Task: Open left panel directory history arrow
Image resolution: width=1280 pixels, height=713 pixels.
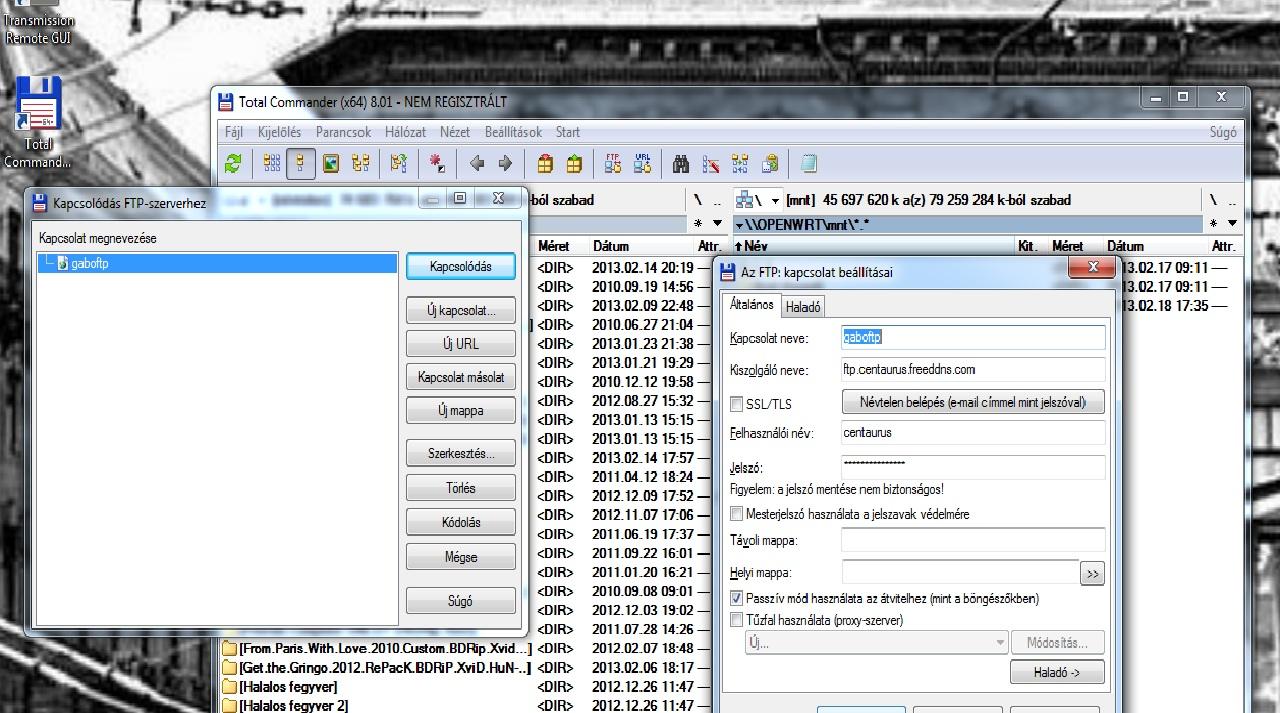Action: tap(716, 224)
